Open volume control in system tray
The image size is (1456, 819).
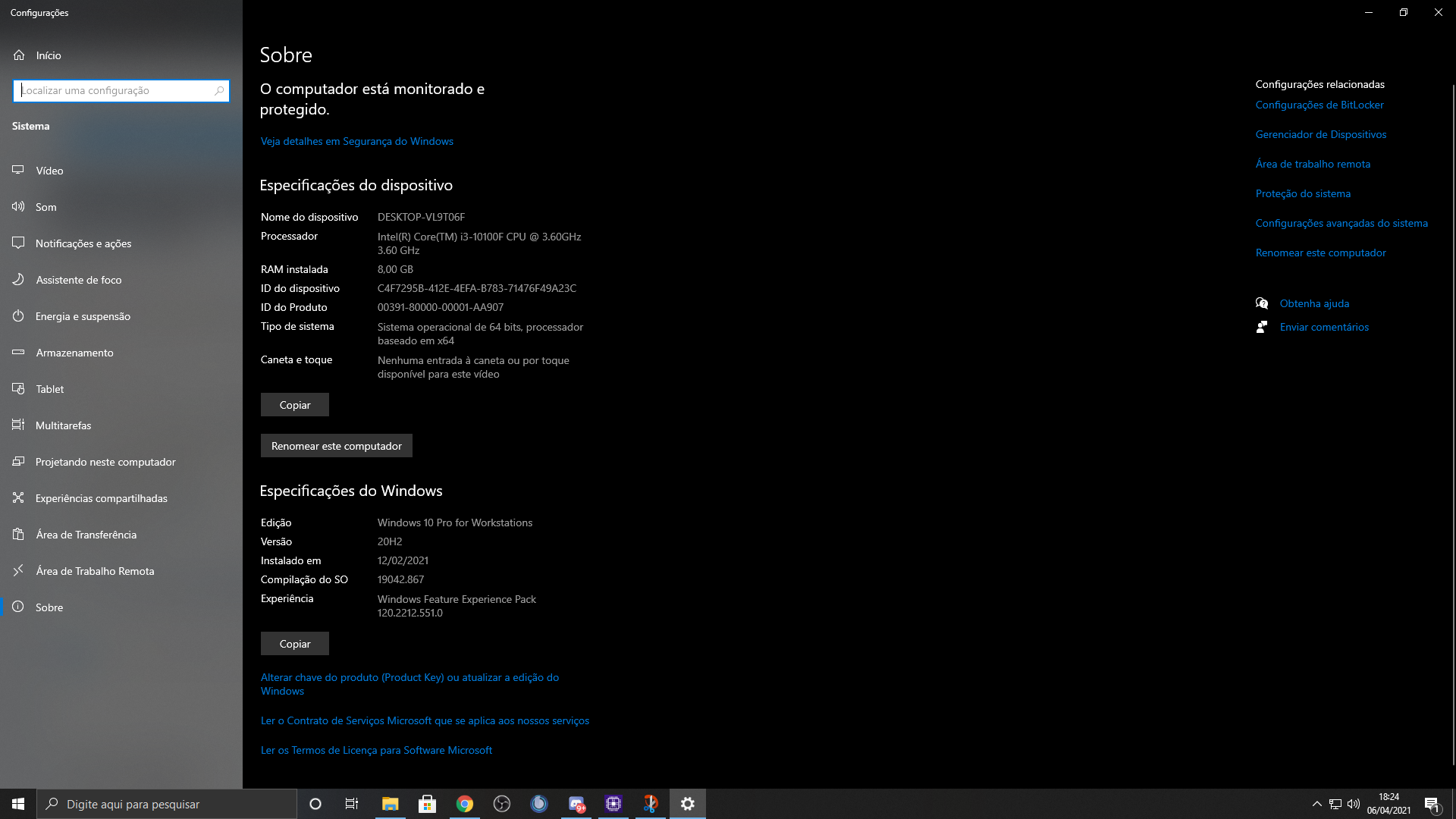[1354, 804]
